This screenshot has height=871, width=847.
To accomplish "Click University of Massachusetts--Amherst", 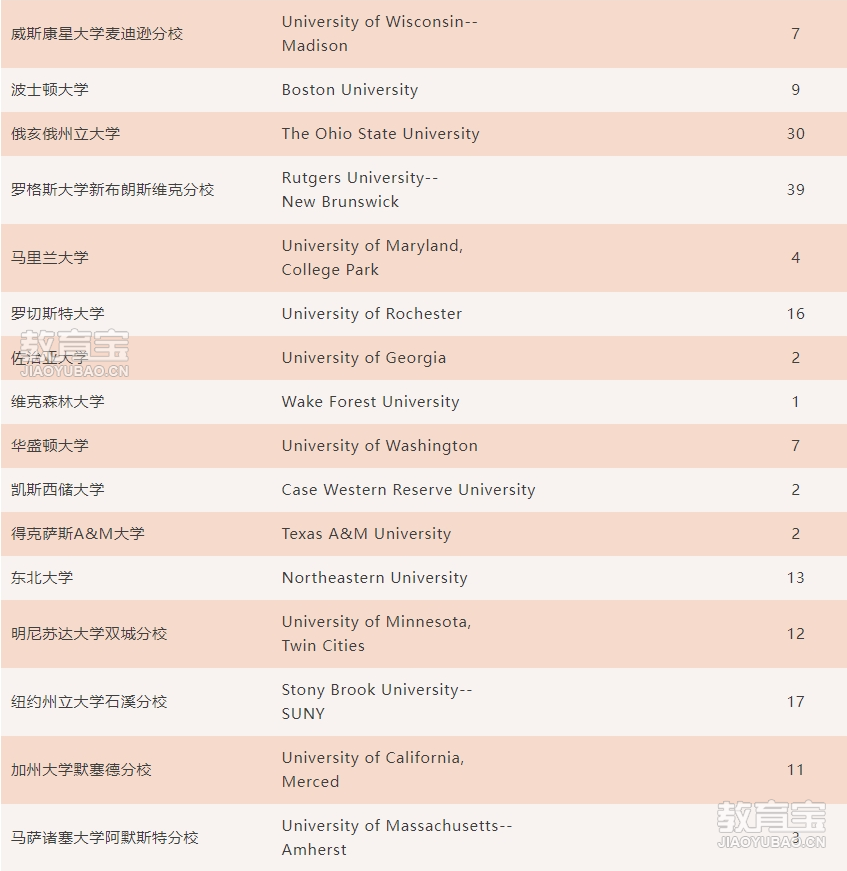I will tap(397, 837).
